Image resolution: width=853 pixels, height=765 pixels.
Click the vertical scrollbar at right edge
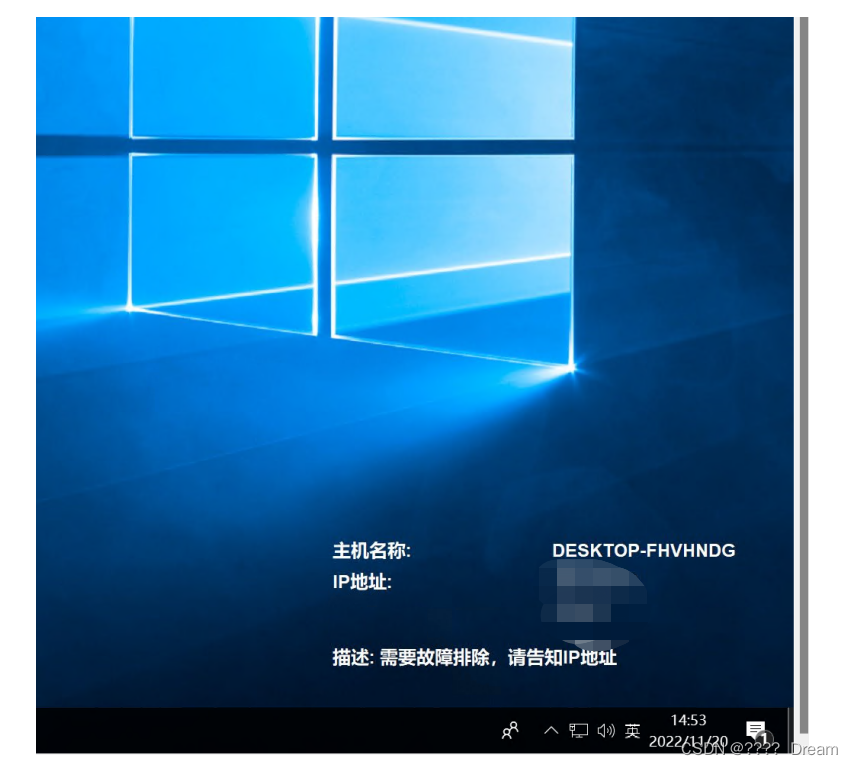pyautogui.click(x=803, y=375)
